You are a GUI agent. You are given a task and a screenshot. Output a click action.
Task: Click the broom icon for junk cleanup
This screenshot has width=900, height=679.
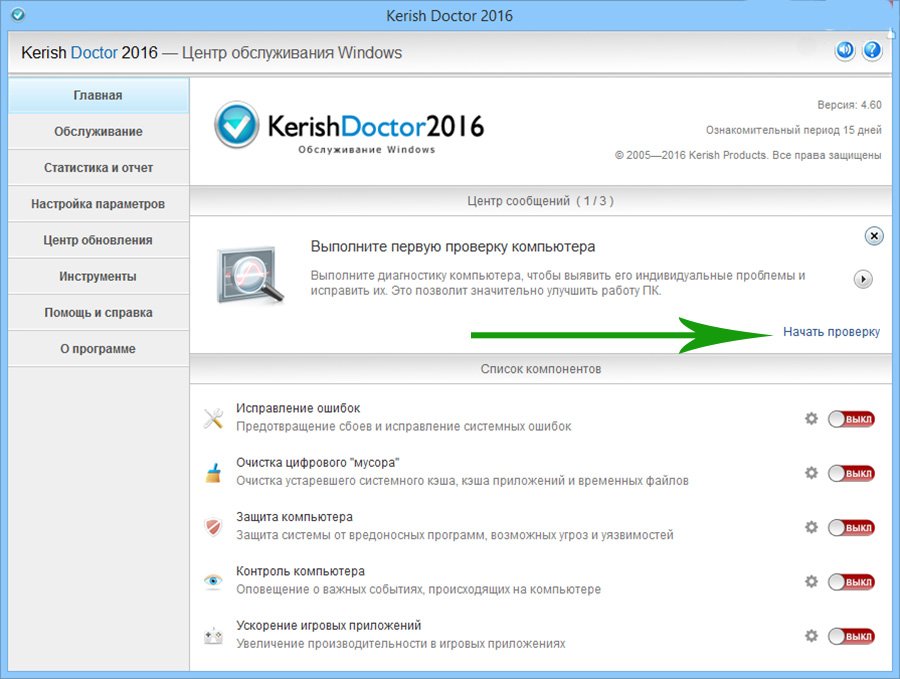pyautogui.click(x=214, y=473)
